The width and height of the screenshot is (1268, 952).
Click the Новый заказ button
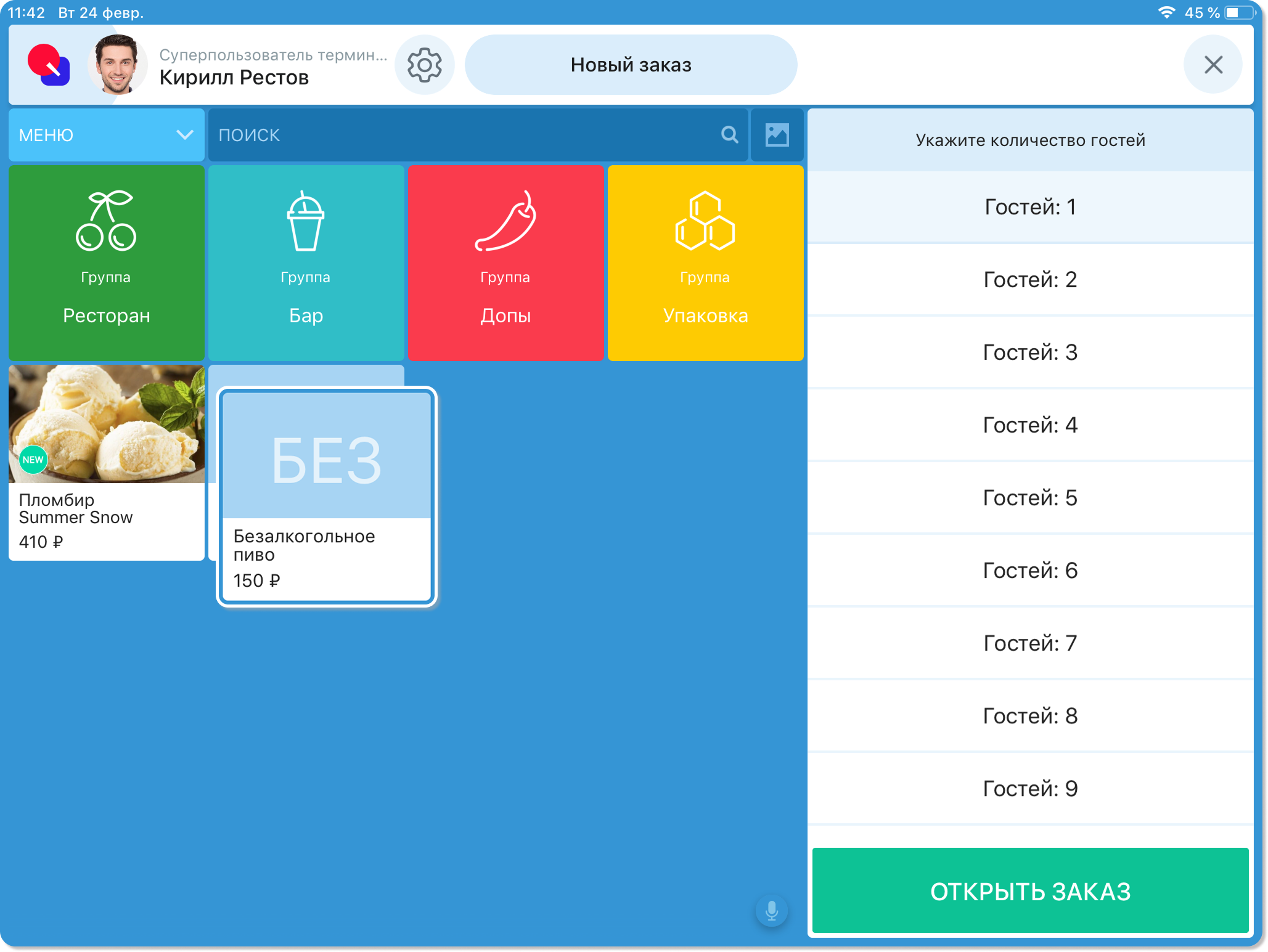(631, 65)
